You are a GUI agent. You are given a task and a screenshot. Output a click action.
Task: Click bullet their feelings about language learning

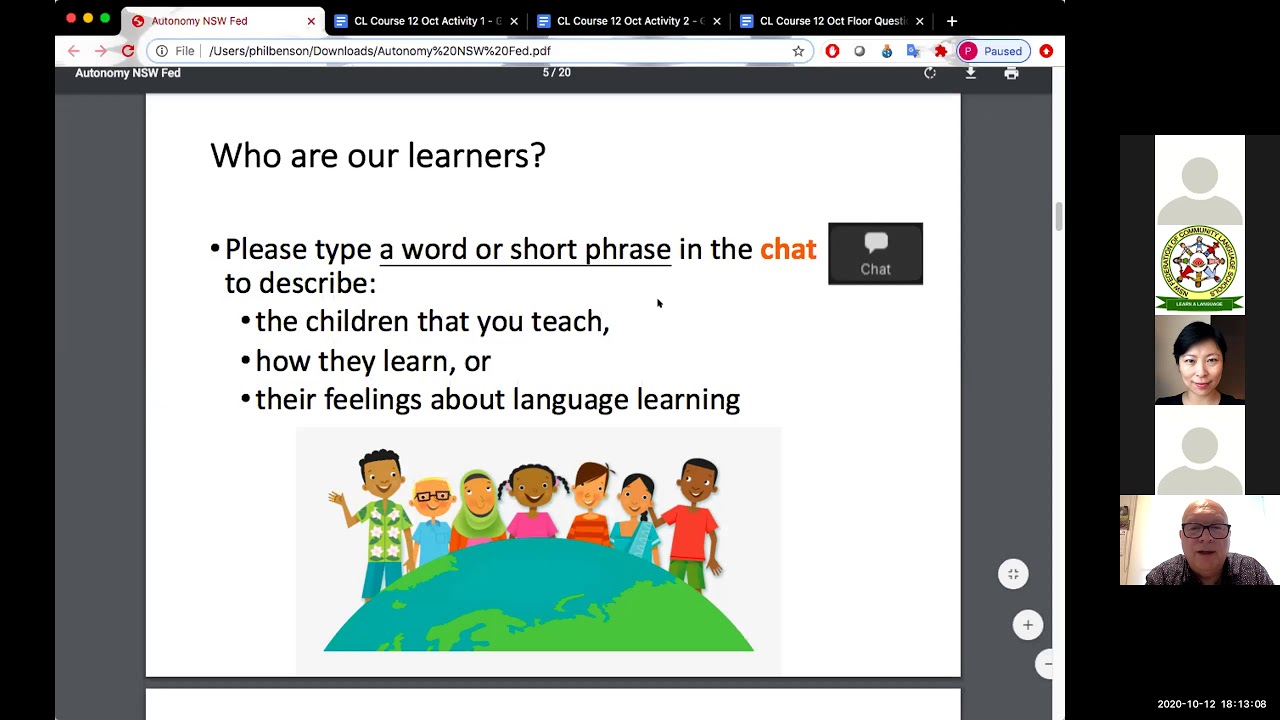coord(497,399)
